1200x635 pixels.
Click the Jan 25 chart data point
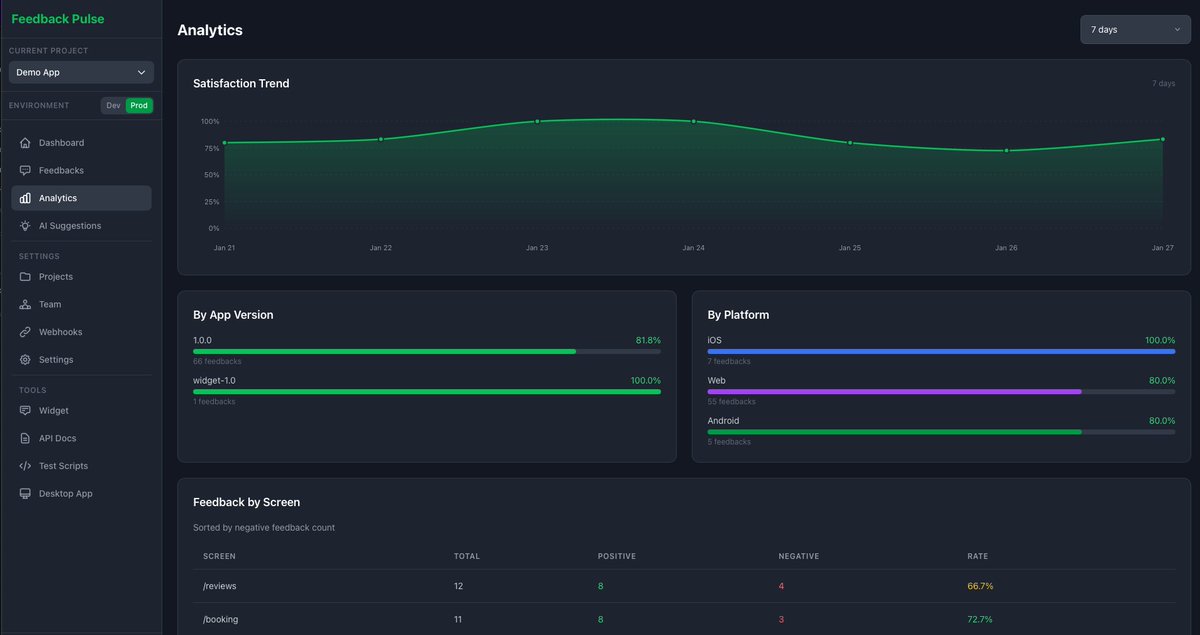[850, 143]
